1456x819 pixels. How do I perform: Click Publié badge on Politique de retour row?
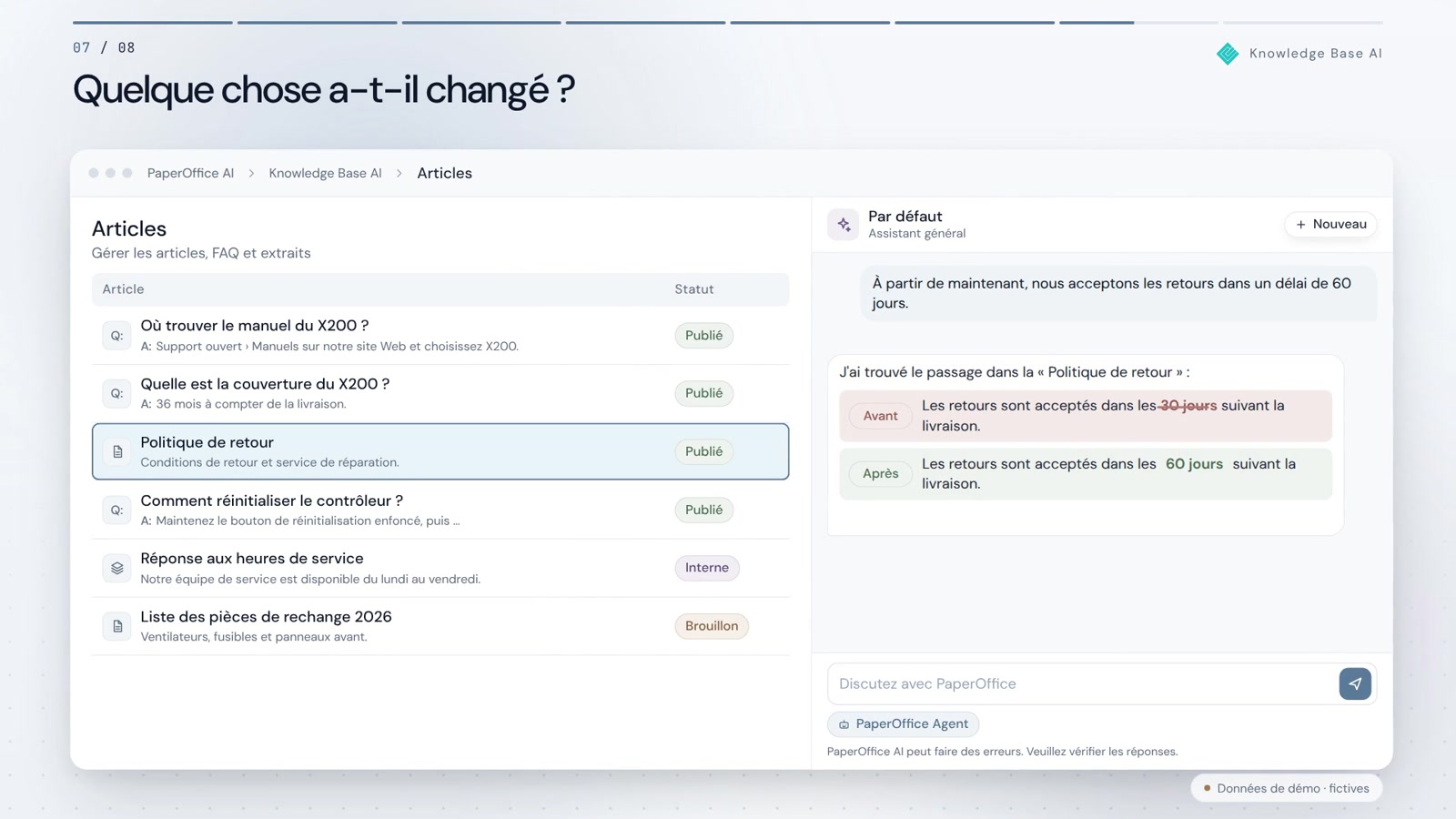click(703, 451)
